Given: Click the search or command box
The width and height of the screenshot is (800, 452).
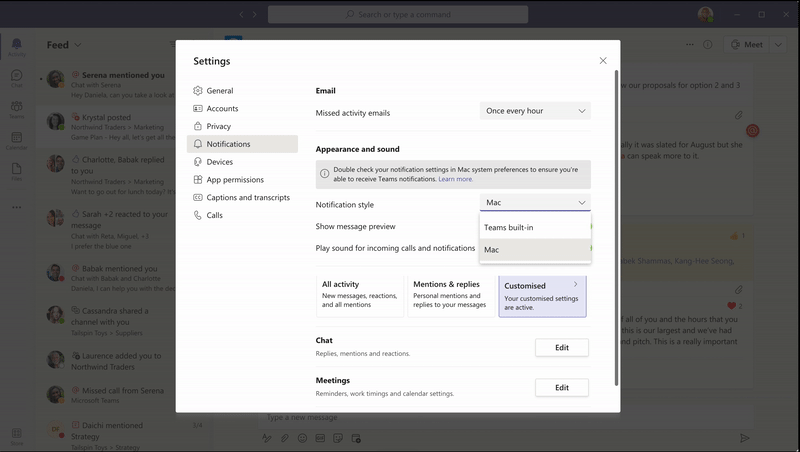Looking at the screenshot, I should [398, 14].
